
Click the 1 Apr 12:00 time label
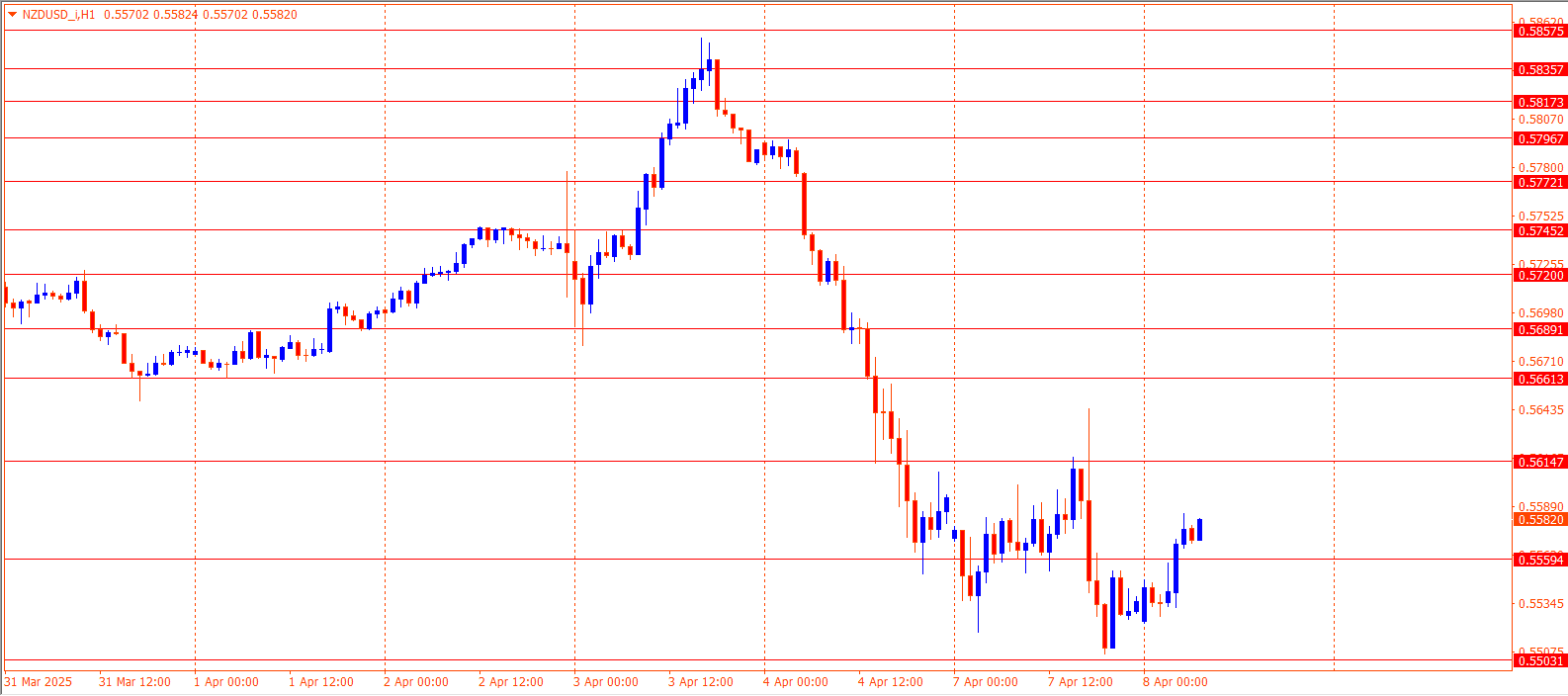(x=321, y=682)
